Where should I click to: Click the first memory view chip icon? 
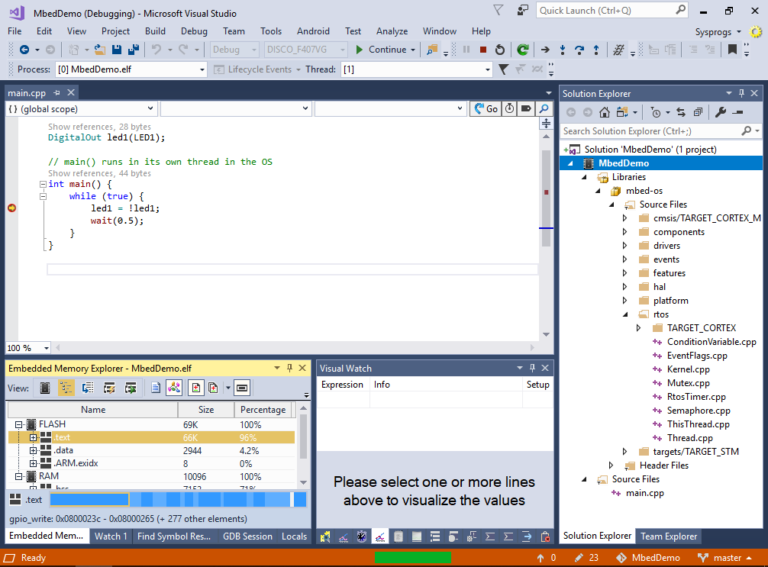[45, 388]
